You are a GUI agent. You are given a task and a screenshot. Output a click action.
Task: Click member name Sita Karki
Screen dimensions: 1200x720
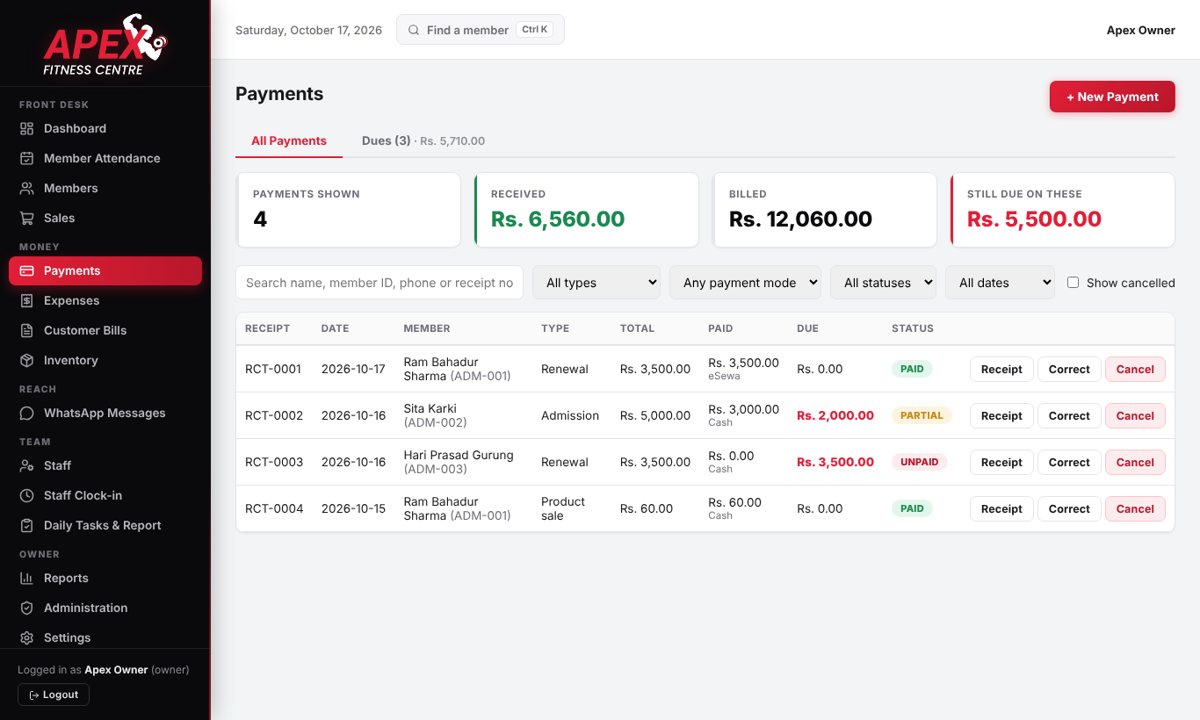point(430,408)
